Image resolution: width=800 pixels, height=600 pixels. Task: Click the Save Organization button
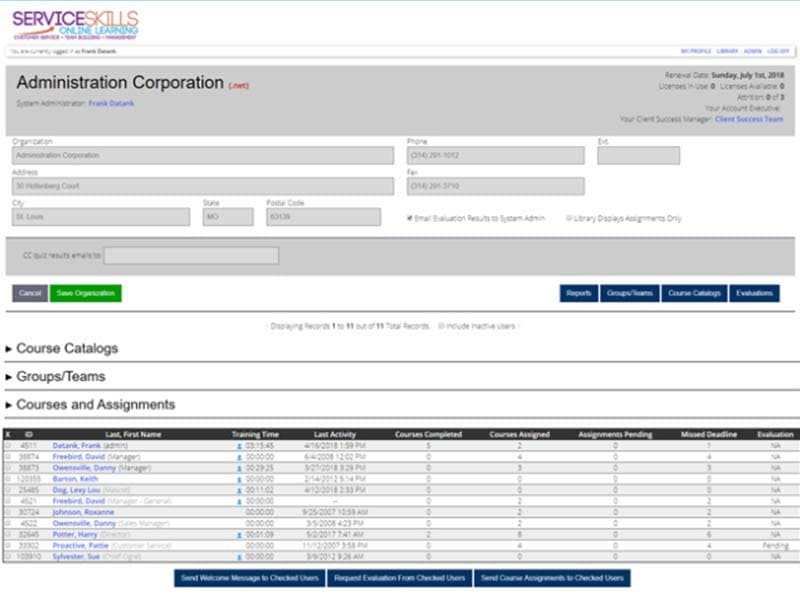[x=85, y=293]
